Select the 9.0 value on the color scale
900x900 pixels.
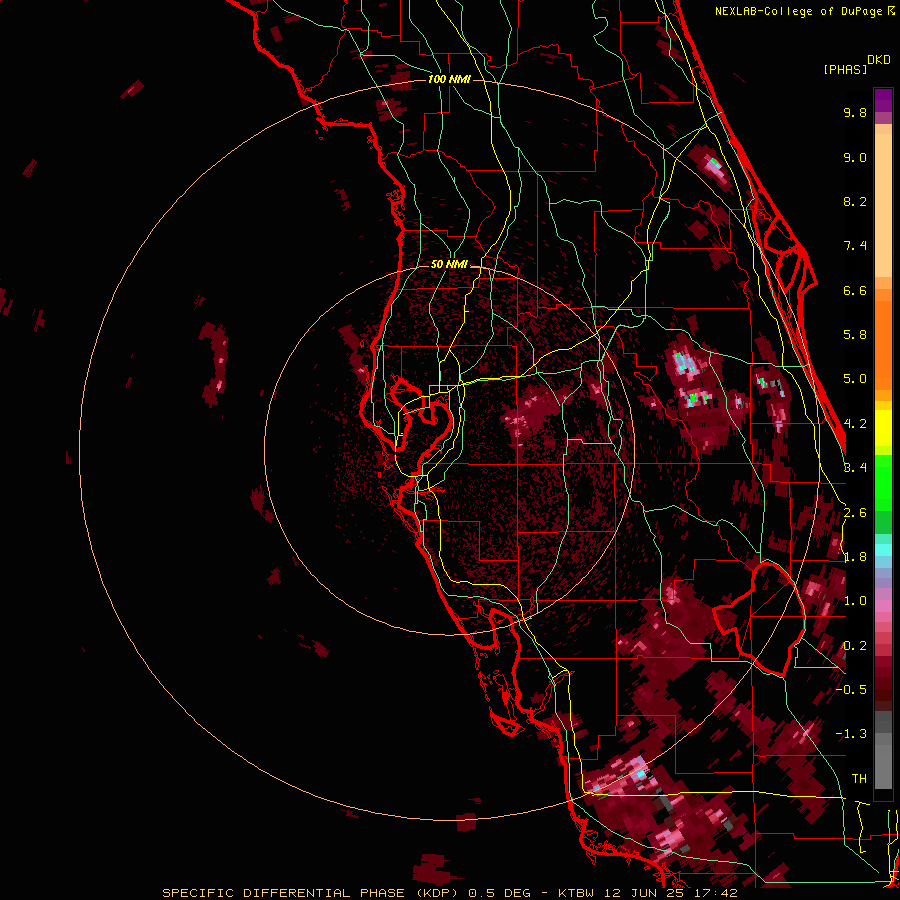click(855, 157)
